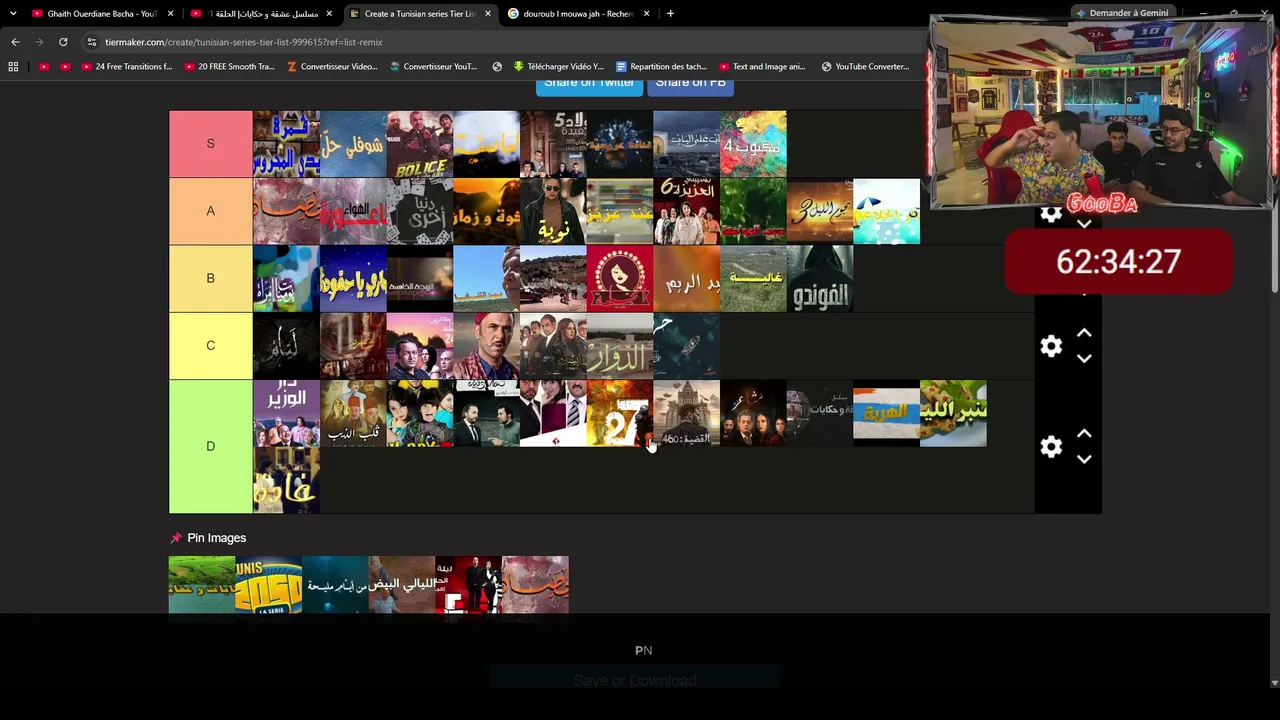This screenshot has width=1280, height=720.
Task: Open the first red YouTube bookmark icon
Action: pyautogui.click(x=43, y=67)
